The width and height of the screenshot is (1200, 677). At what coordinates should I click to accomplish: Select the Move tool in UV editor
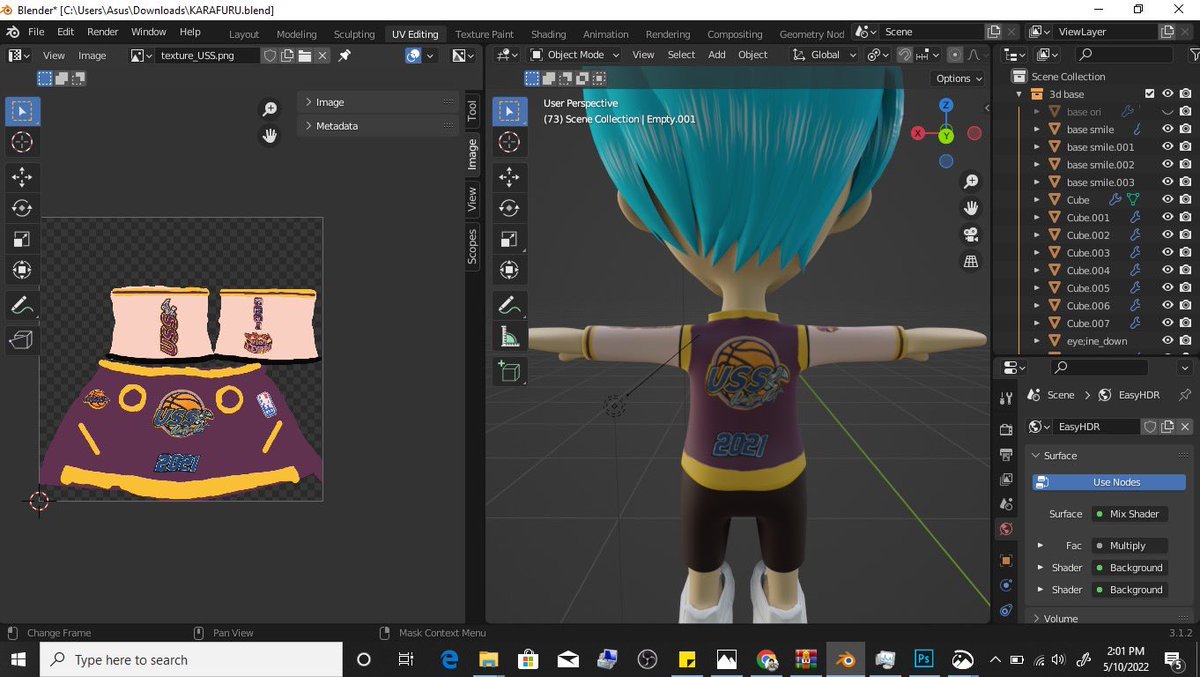(22, 177)
